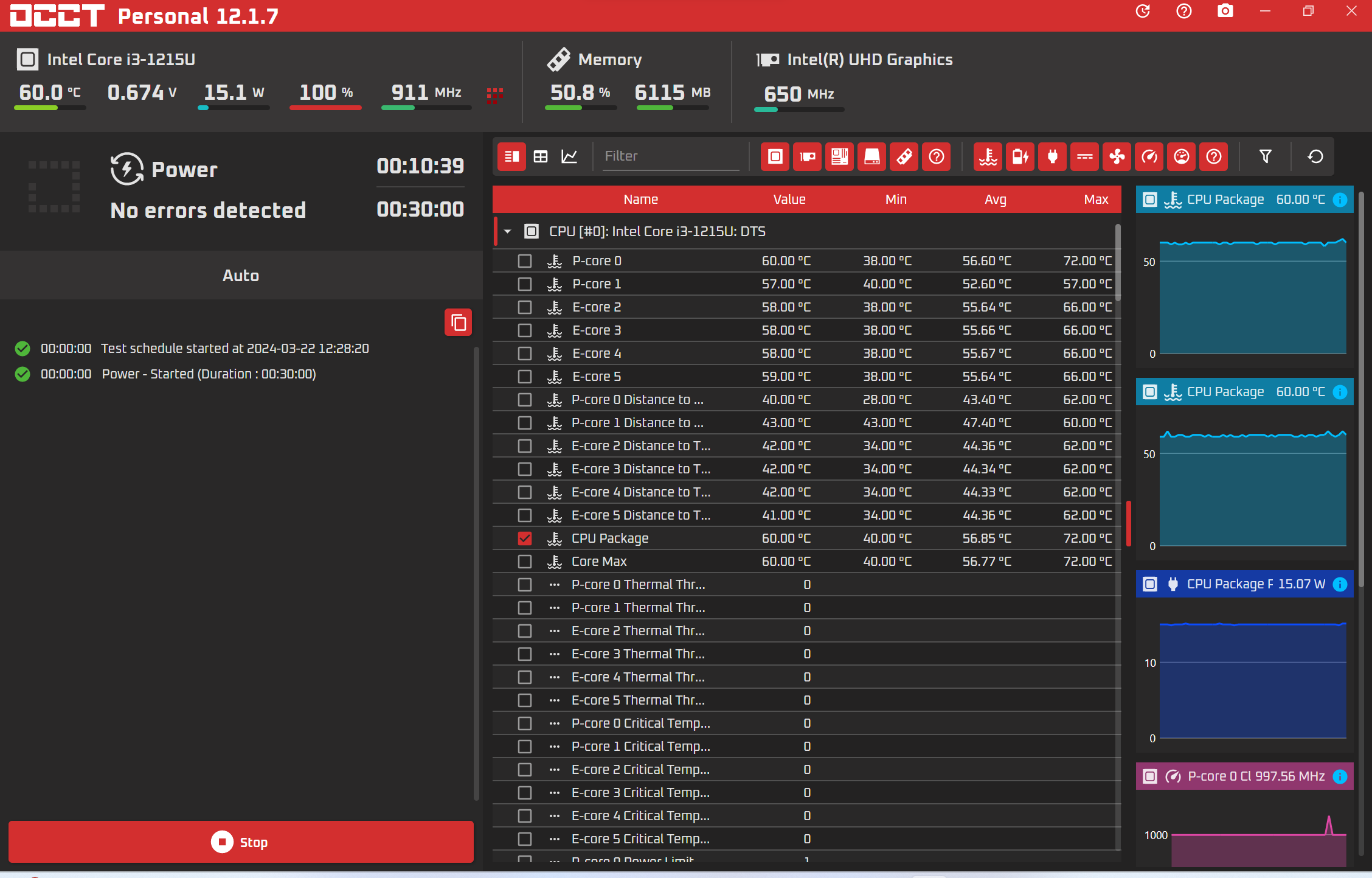The image size is (1372, 878).
Task: Check the P-core 0 temperature checkbox
Action: [524, 261]
